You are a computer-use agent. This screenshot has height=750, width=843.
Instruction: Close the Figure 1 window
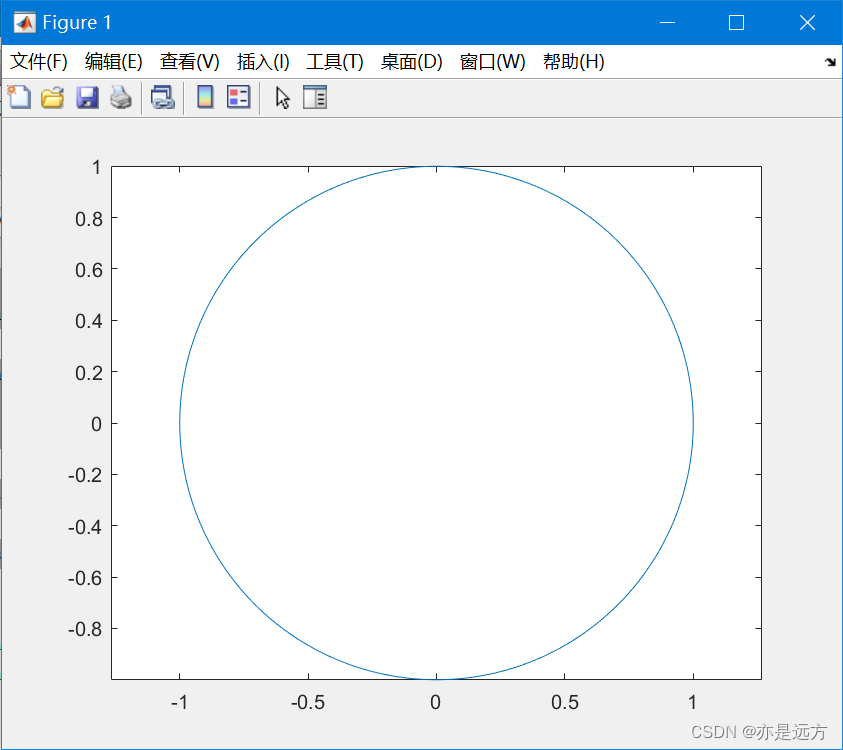tap(807, 23)
